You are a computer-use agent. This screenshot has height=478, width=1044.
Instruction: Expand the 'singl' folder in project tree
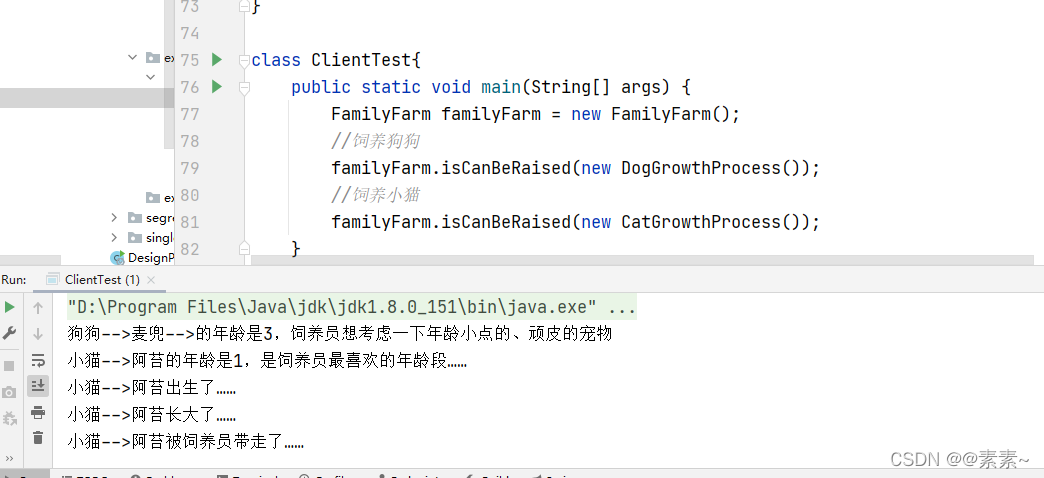click(x=115, y=238)
